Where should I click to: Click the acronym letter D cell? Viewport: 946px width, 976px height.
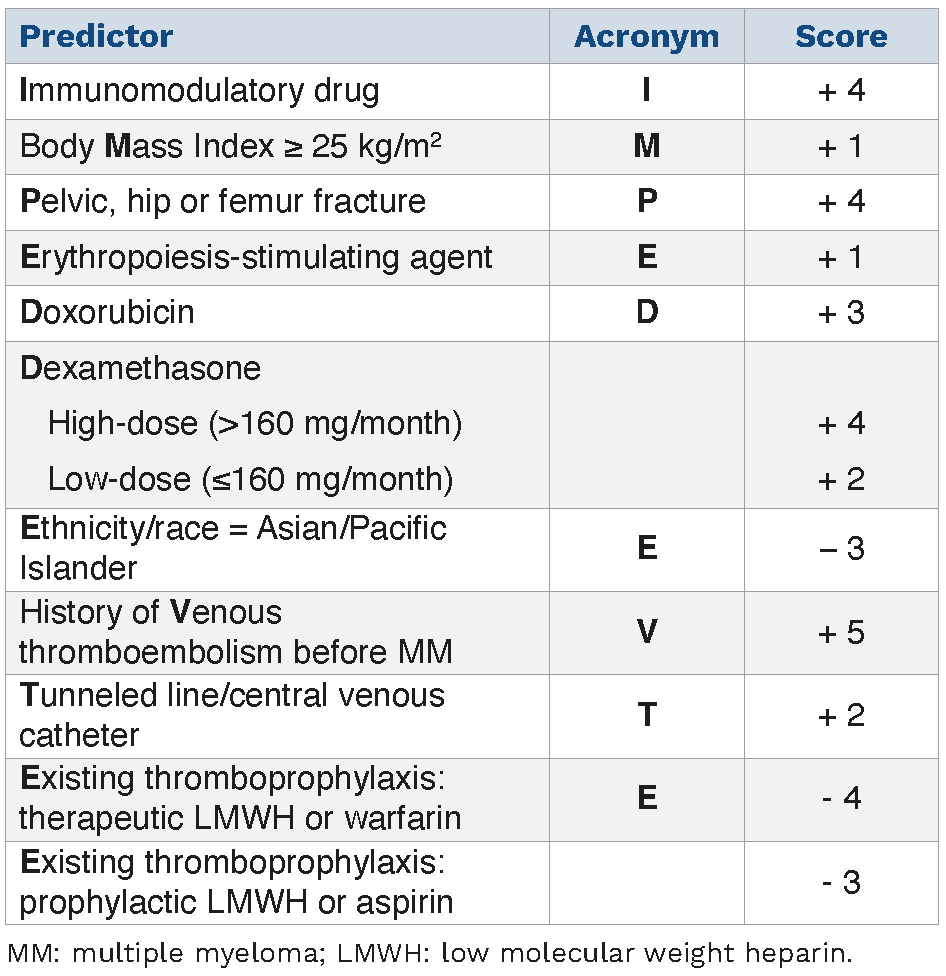click(x=647, y=312)
